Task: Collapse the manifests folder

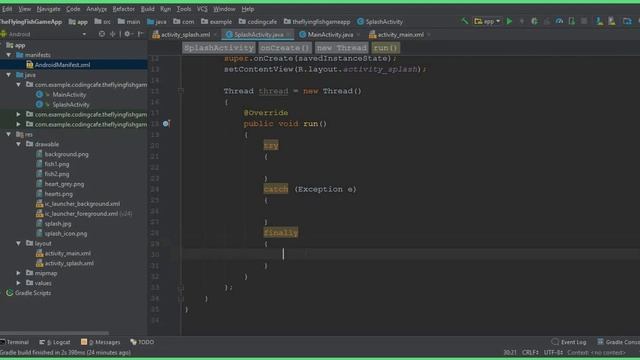Action: [x=9, y=55]
